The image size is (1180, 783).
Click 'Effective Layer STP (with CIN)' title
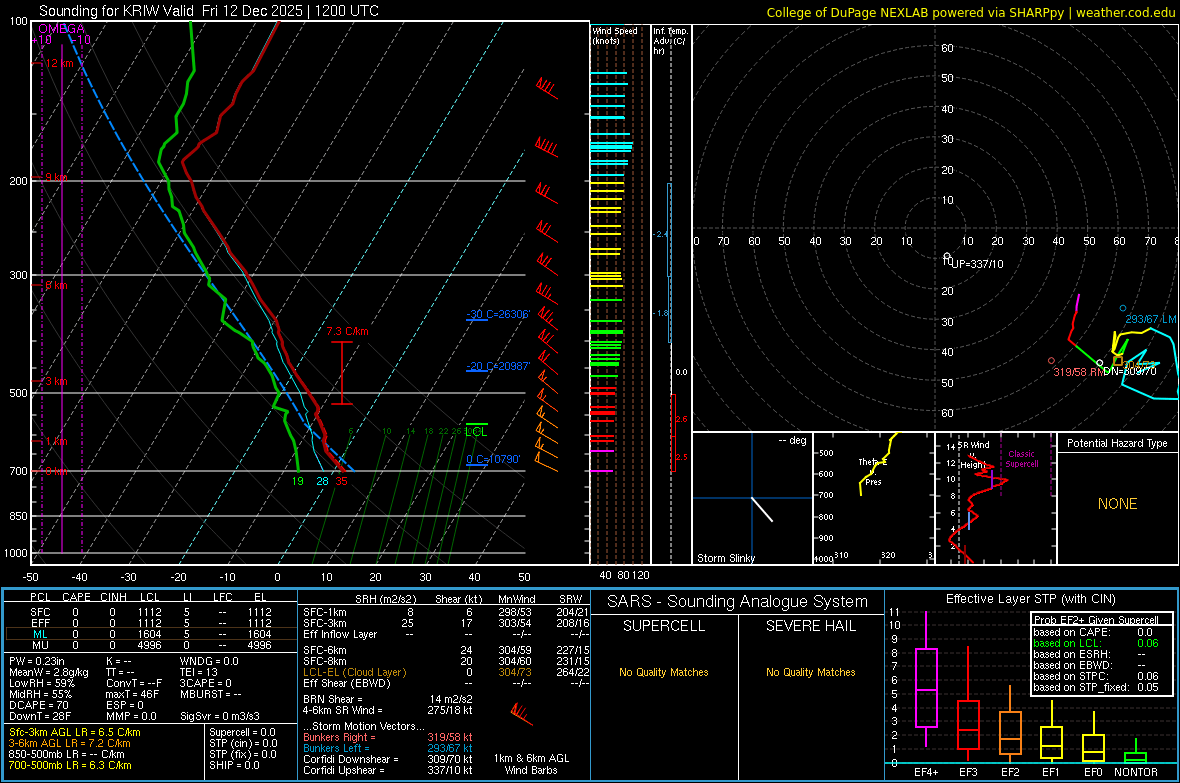pos(1030,599)
